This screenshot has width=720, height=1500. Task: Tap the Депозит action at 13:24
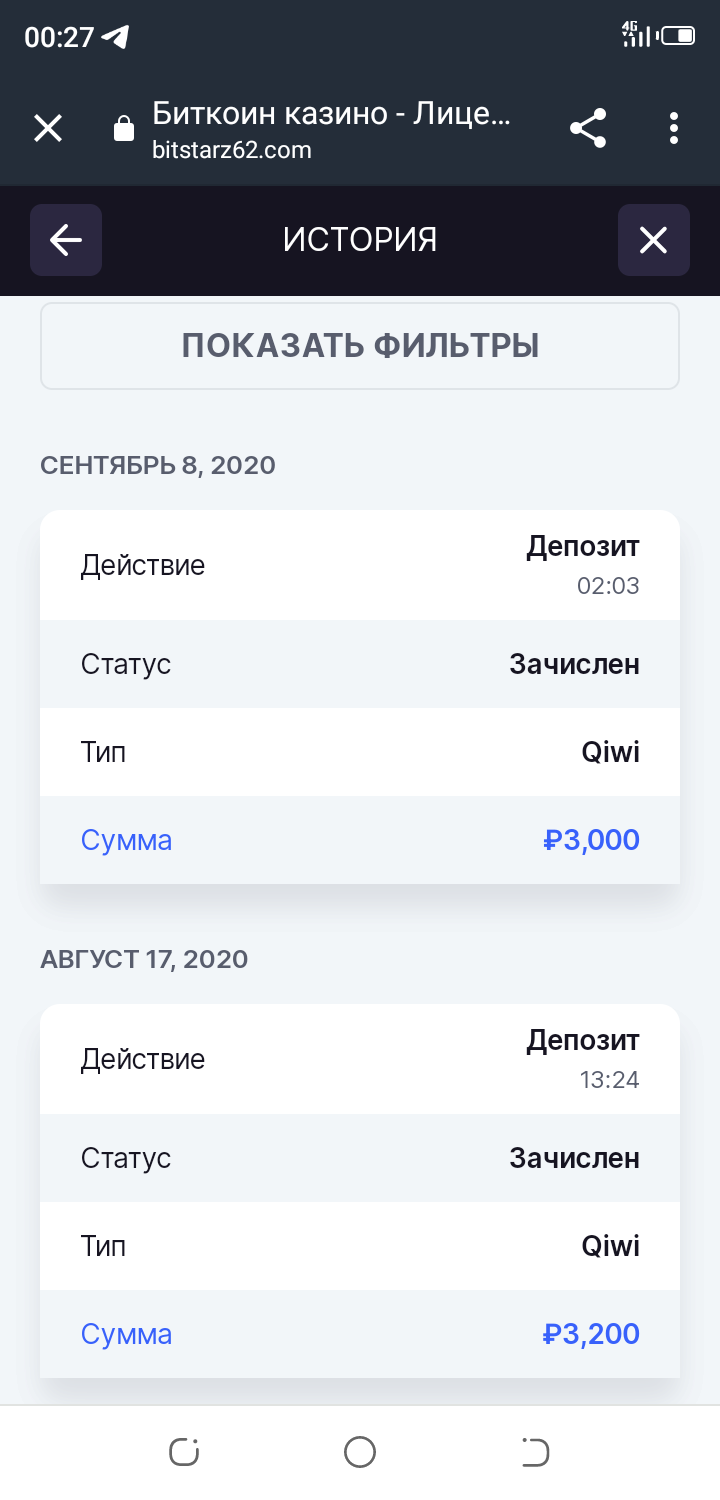(x=582, y=1042)
